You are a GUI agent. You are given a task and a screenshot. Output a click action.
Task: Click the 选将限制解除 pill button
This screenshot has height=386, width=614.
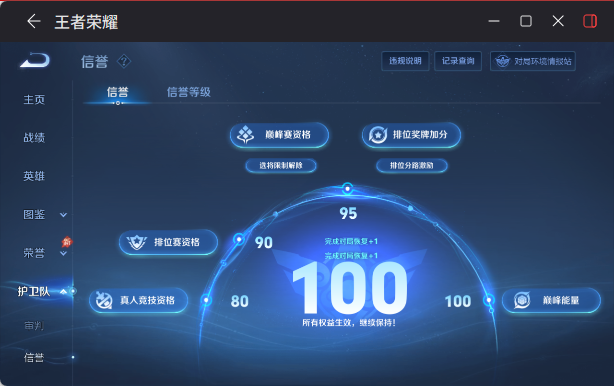pos(281,166)
